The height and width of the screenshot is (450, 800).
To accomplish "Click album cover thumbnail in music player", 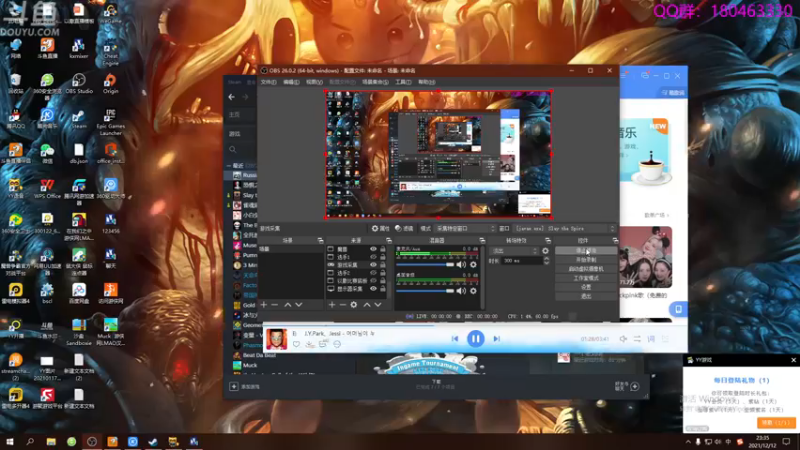I will [x=276, y=339].
